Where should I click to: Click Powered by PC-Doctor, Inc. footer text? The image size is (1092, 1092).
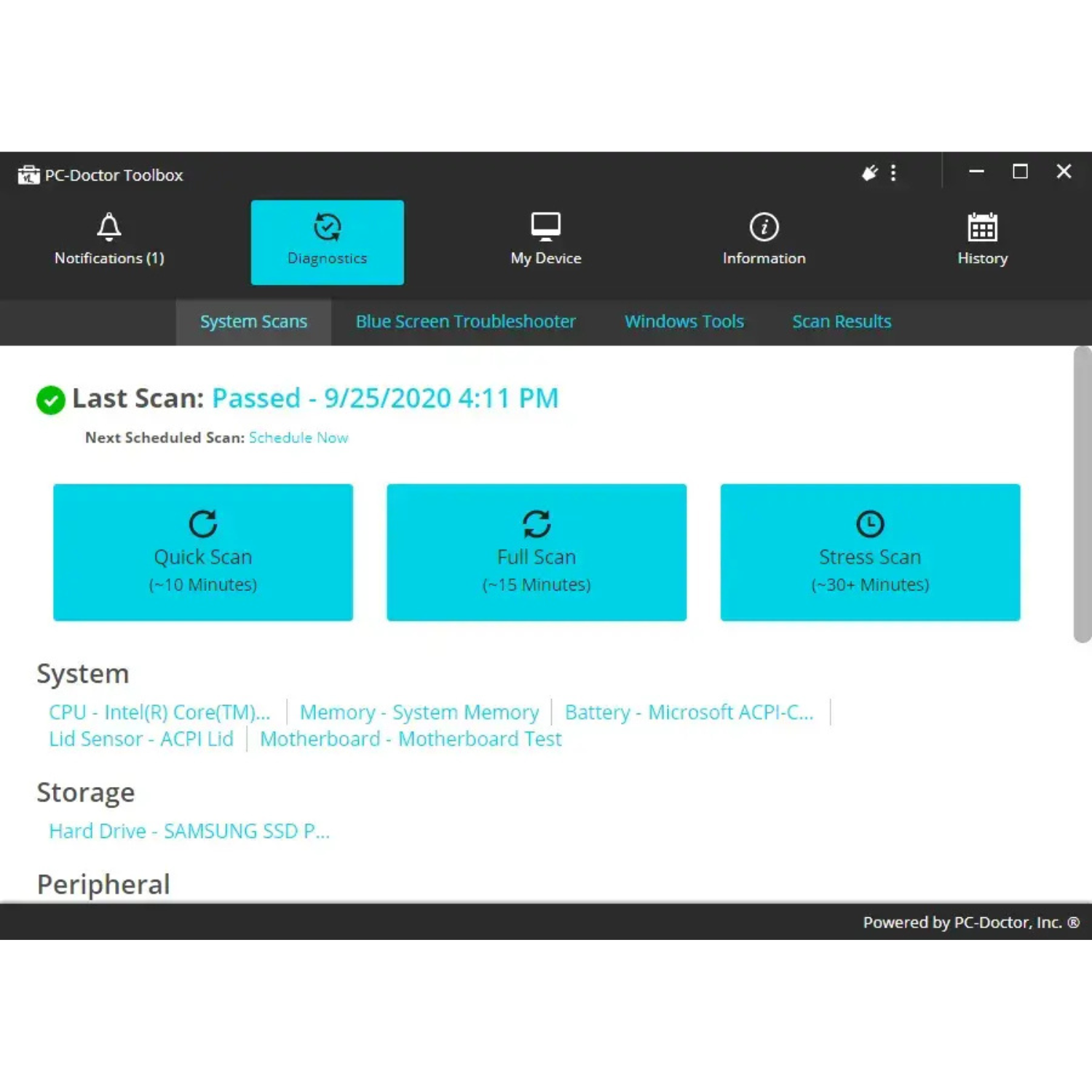pyautogui.click(x=971, y=922)
